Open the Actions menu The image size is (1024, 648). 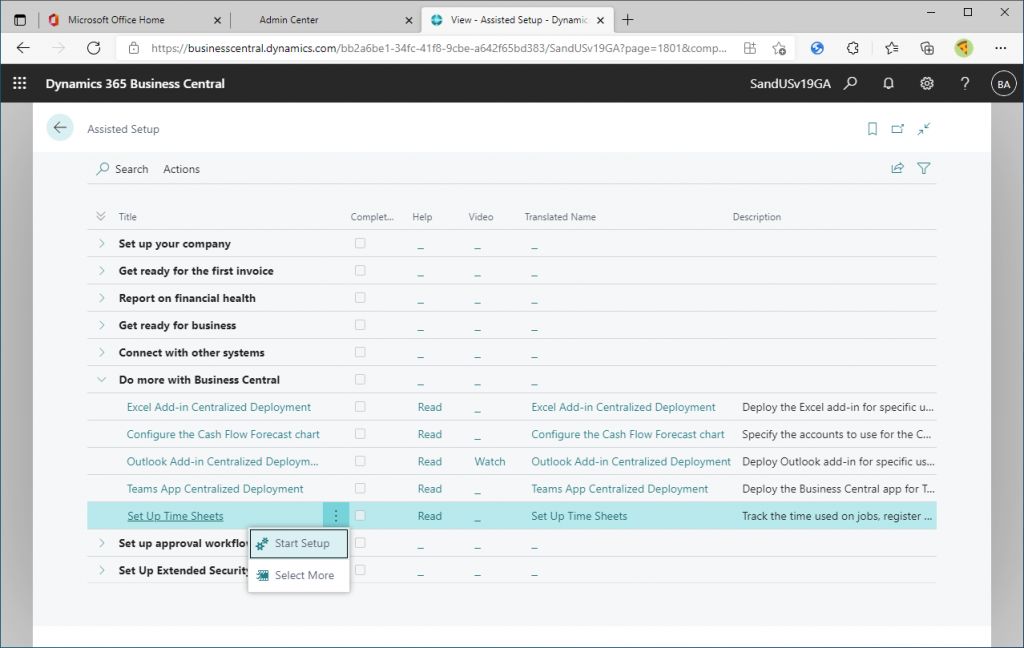coord(181,169)
